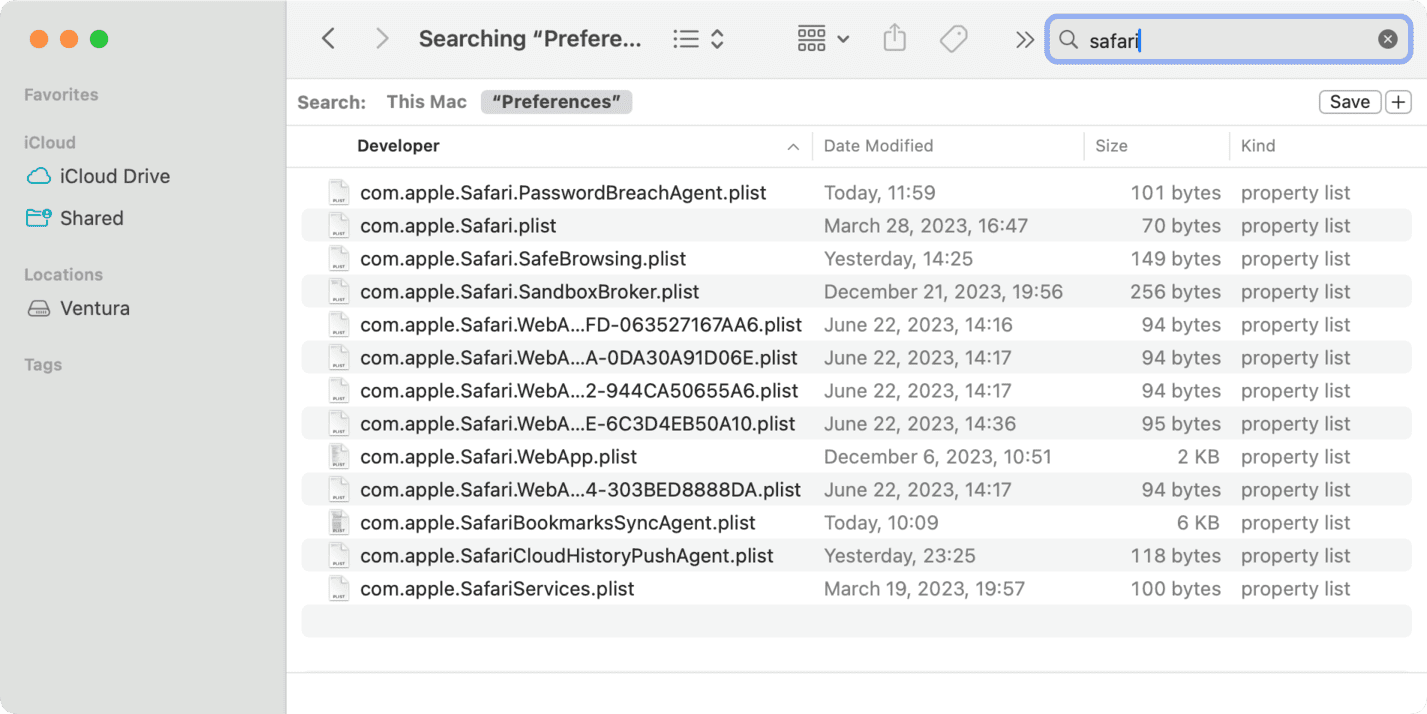Screen dimensions: 1427x714
Task: Focus the search field containing safari
Action: [1228, 39]
